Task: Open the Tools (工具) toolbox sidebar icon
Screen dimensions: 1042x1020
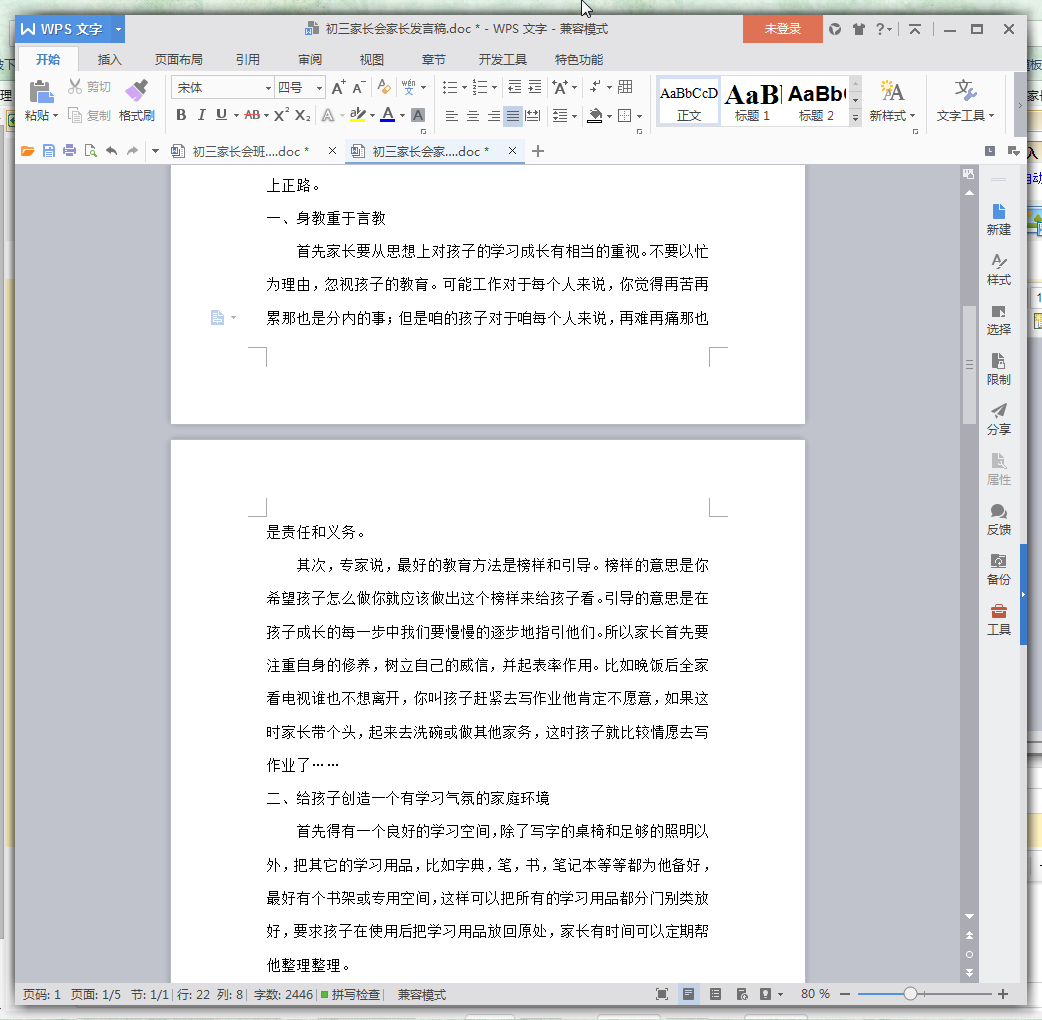Action: (x=999, y=619)
